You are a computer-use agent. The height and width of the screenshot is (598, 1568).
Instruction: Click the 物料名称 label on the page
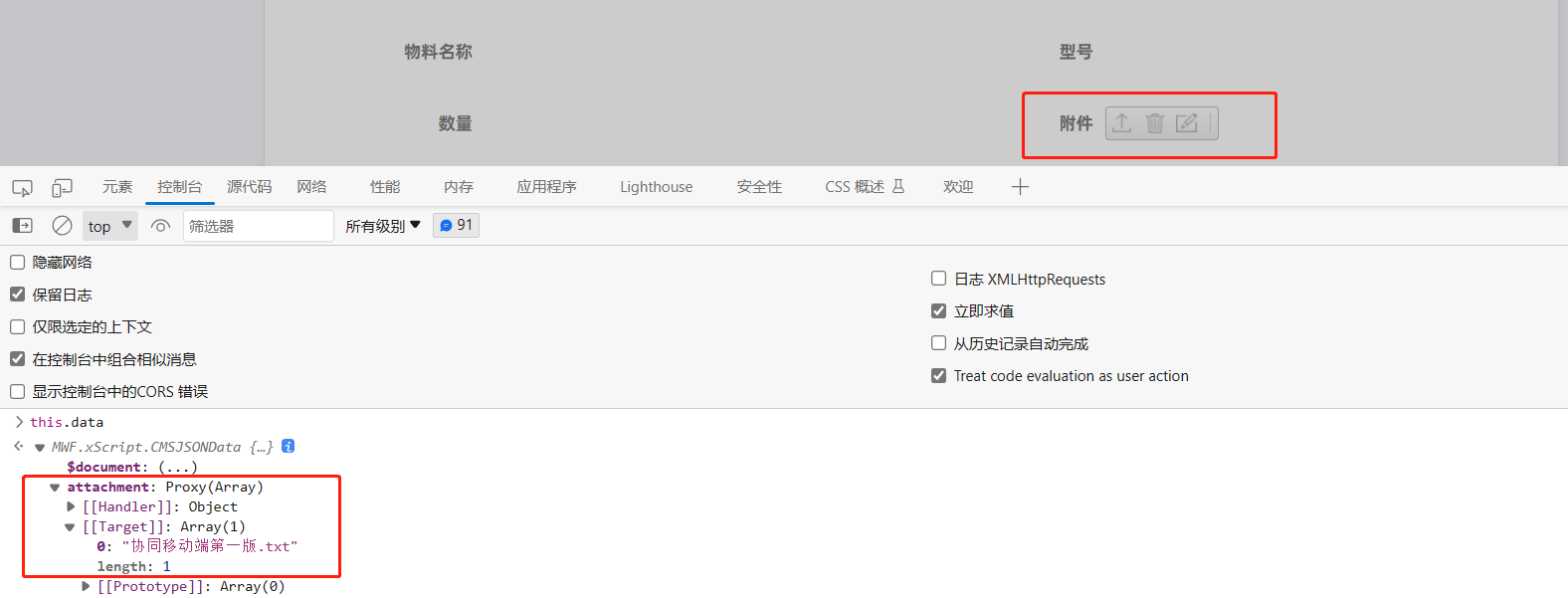[438, 52]
